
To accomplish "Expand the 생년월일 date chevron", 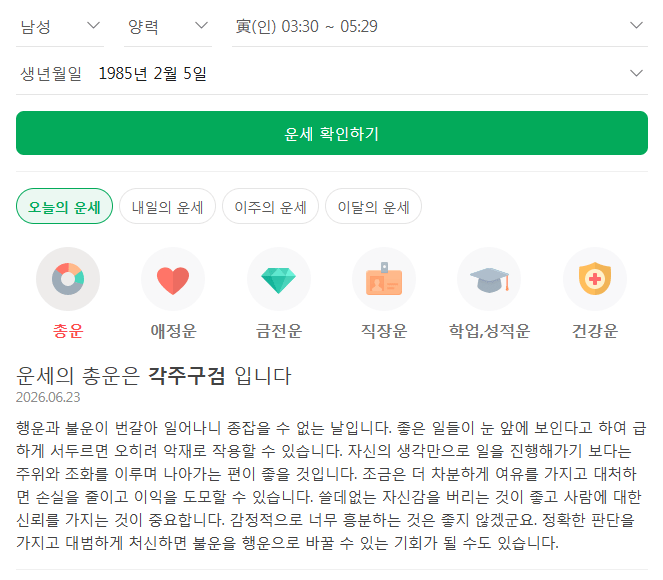I will 636,74.
